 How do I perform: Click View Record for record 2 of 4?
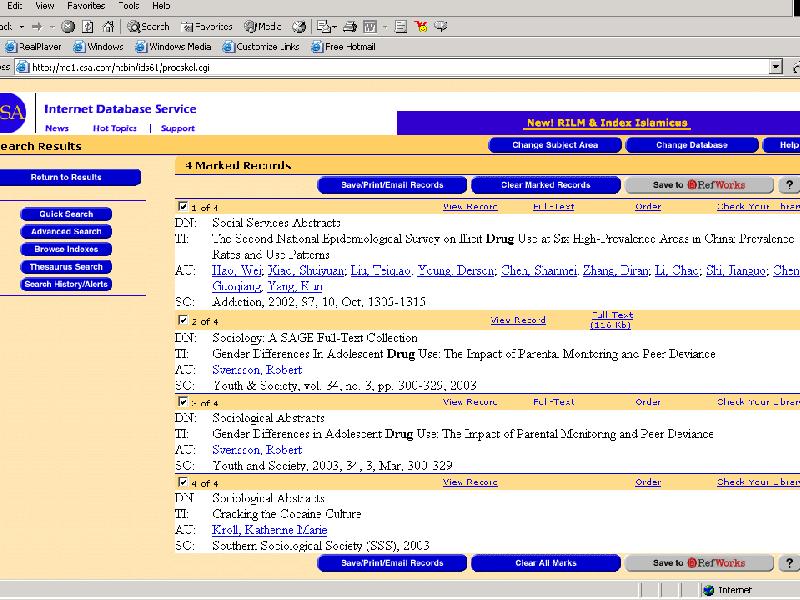[x=518, y=320]
